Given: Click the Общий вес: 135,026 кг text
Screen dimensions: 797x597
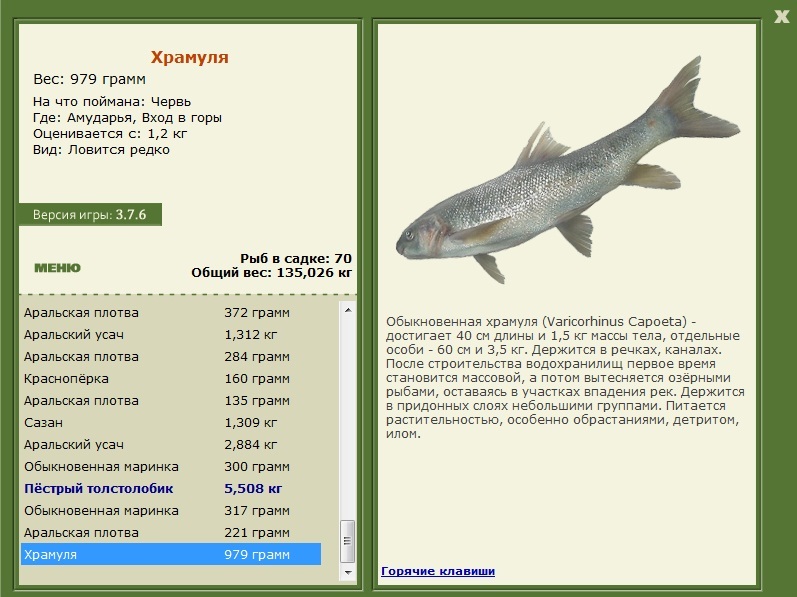Looking at the screenshot, I should coord(271,273).
